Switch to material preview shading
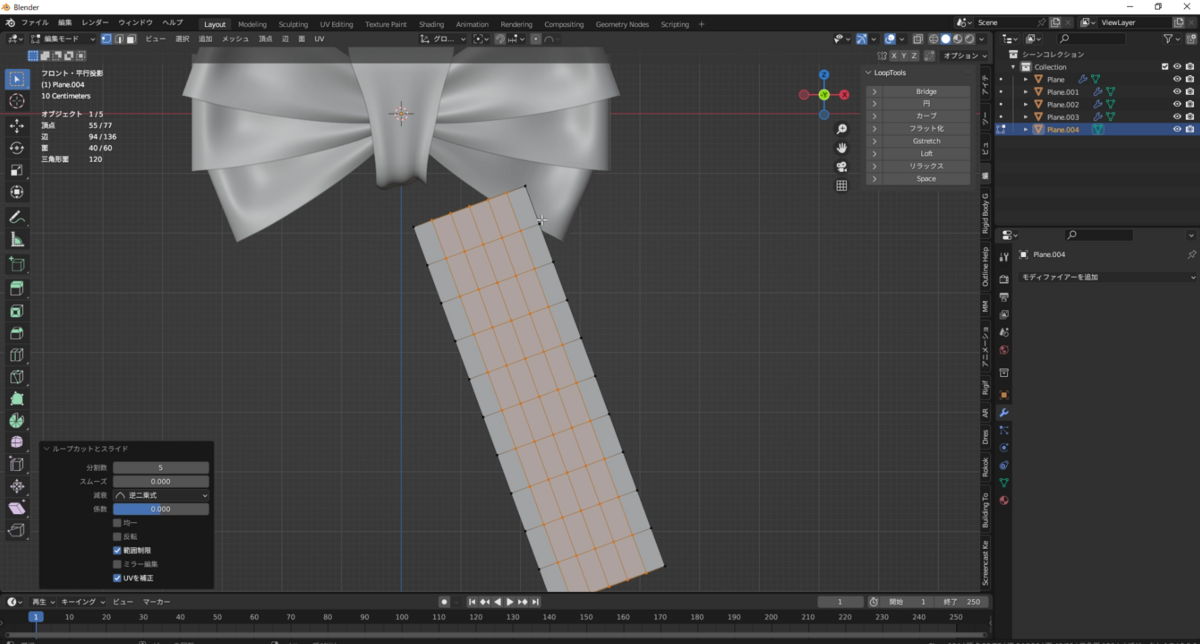 (x=957, y=39)
